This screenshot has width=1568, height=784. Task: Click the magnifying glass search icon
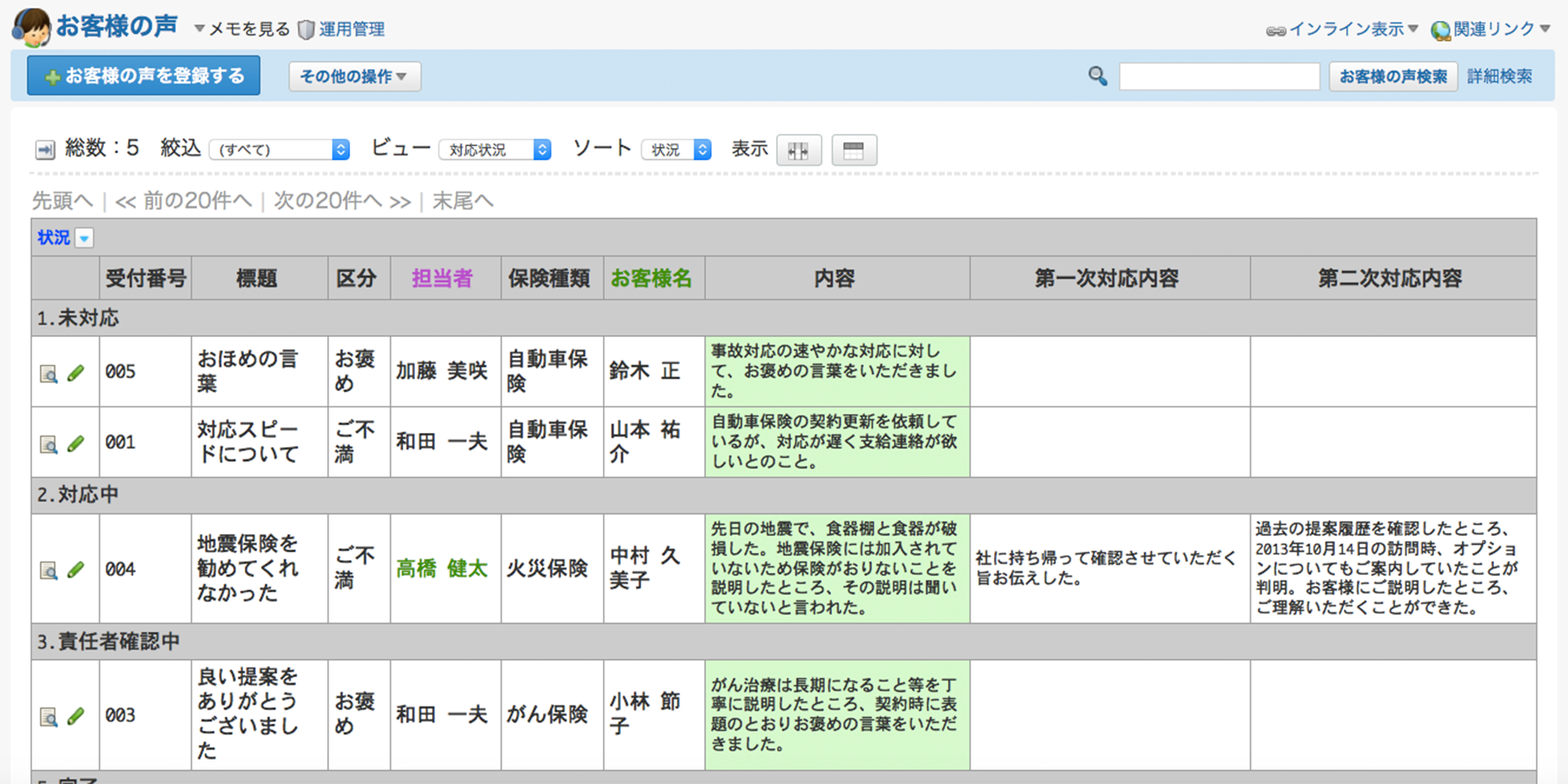coord(1098,77)
